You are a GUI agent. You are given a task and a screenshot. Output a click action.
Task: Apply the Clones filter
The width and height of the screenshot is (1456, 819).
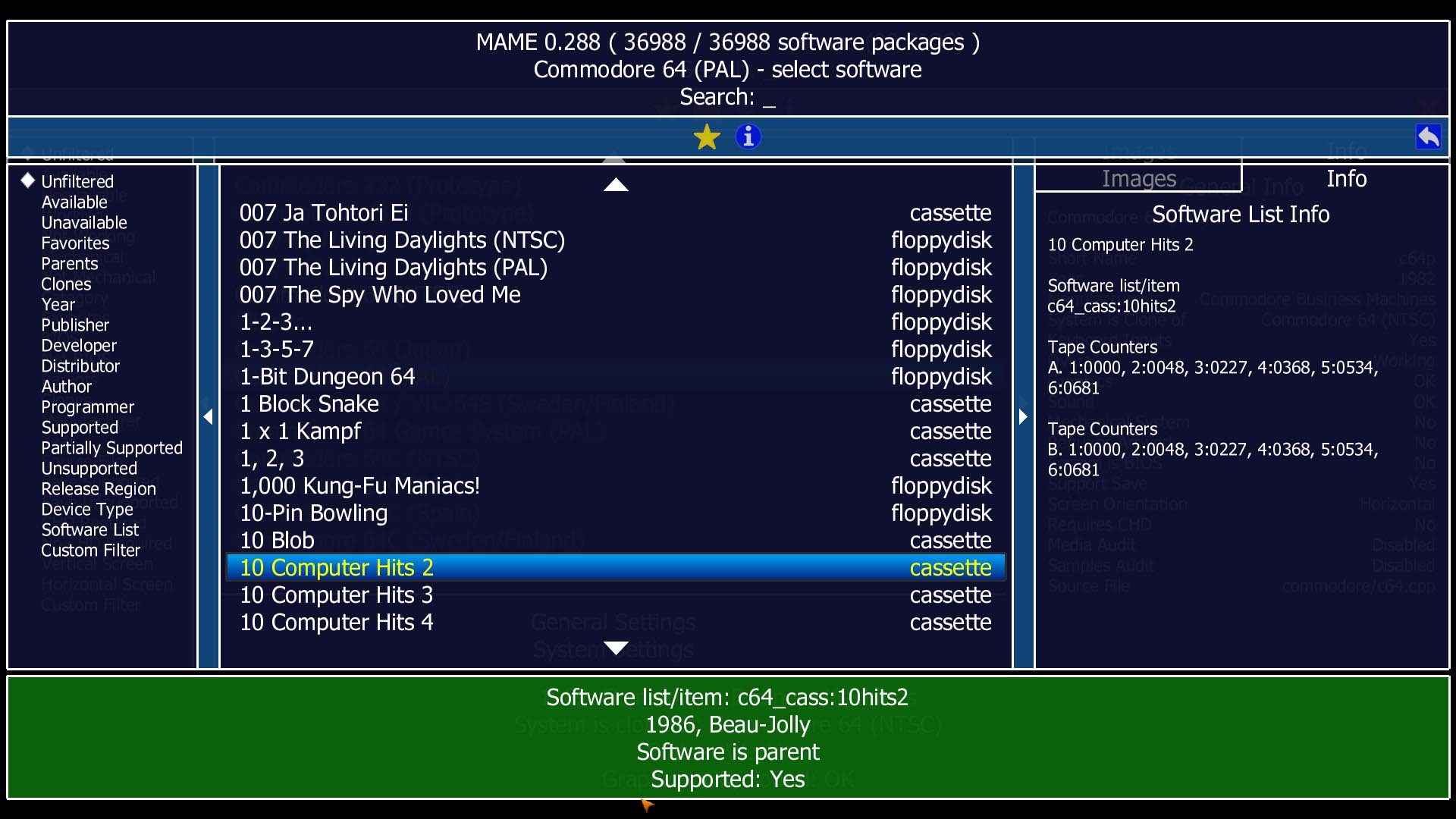[66, 284]
